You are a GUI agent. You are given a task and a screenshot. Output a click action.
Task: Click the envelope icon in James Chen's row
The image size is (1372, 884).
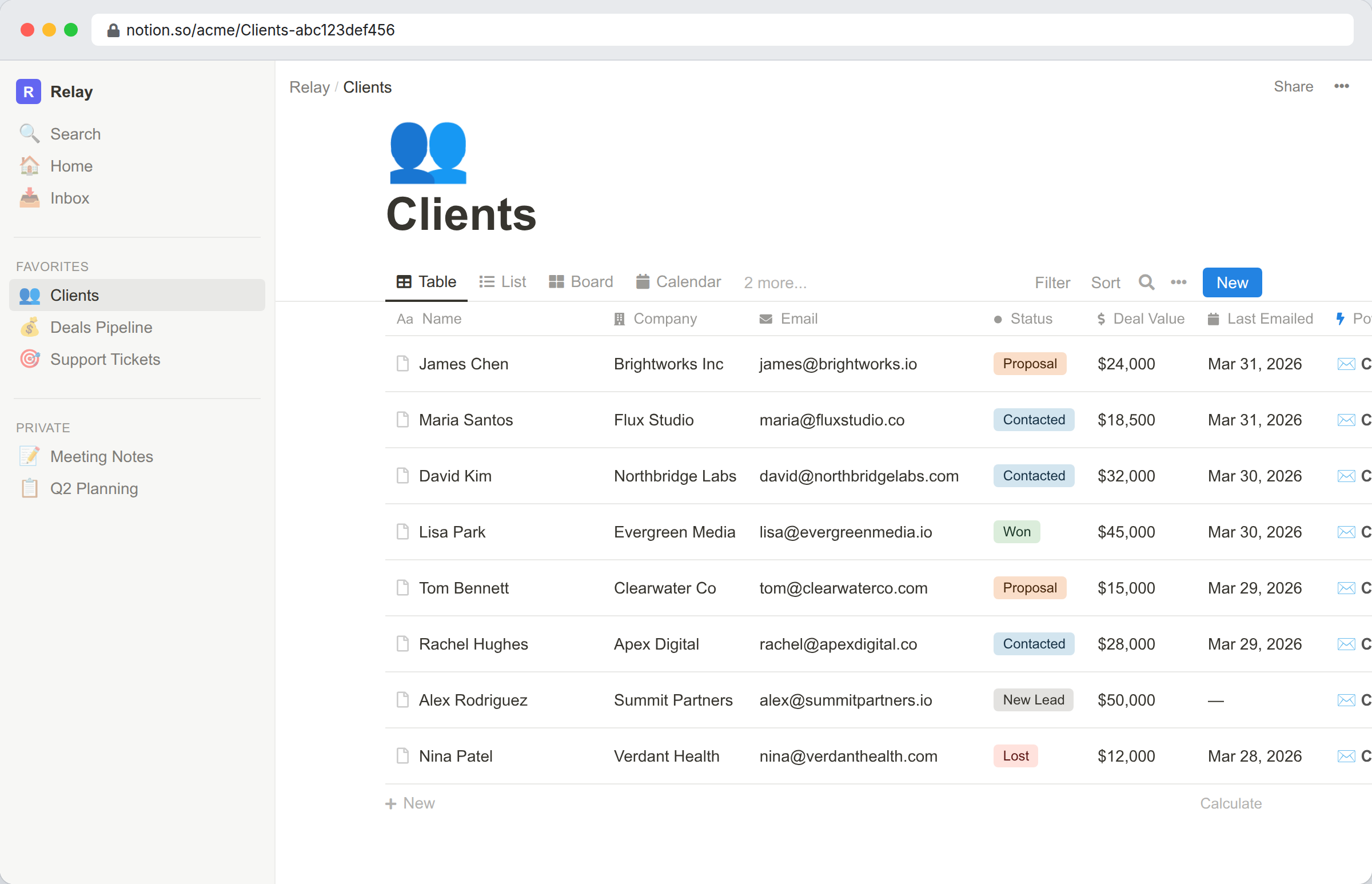pos(1347,363)
